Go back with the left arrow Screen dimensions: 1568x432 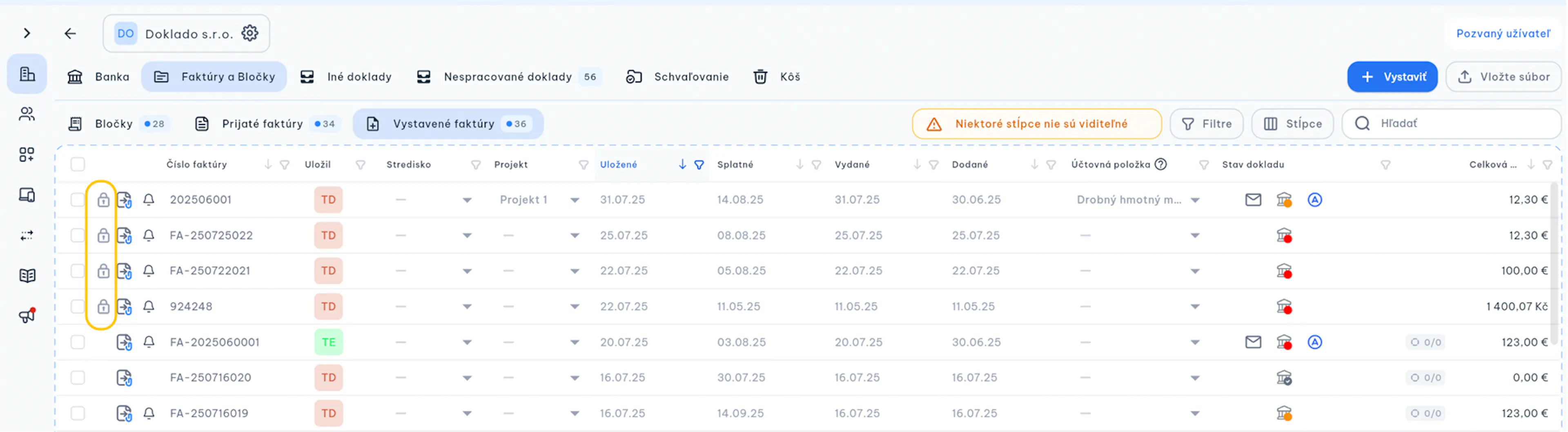pyautogui.click(x=71, y=33)
